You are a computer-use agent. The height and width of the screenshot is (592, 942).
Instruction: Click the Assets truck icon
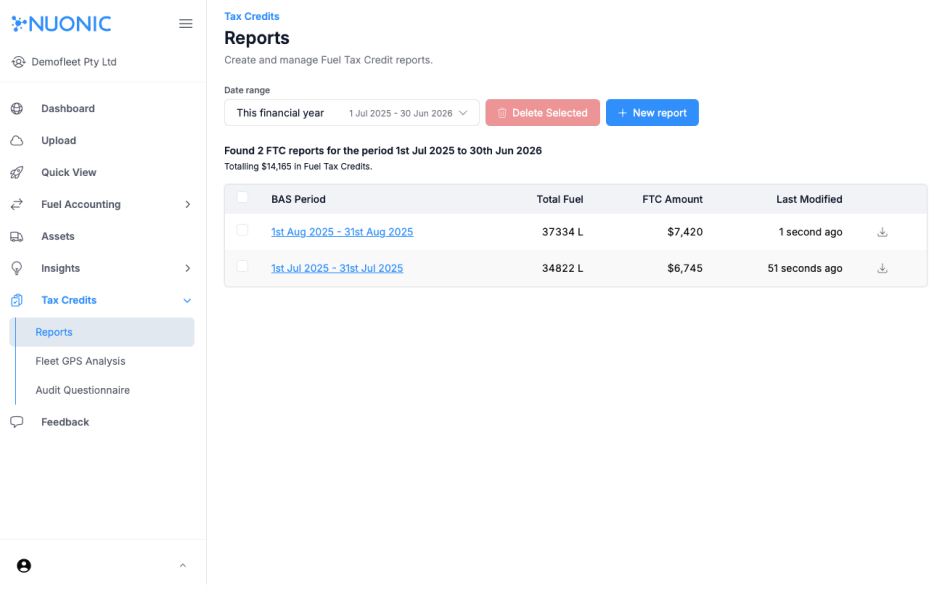pos(17,237)
